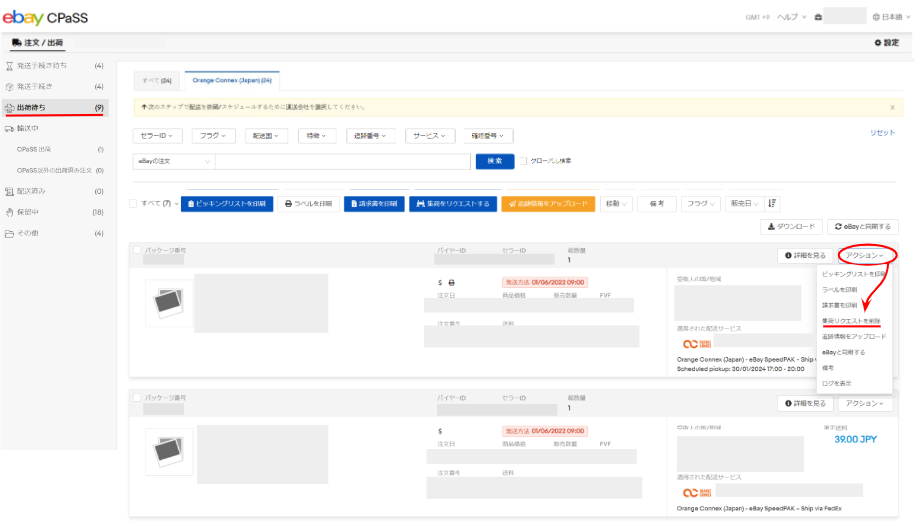Open the 日本語 language selector

890,17
